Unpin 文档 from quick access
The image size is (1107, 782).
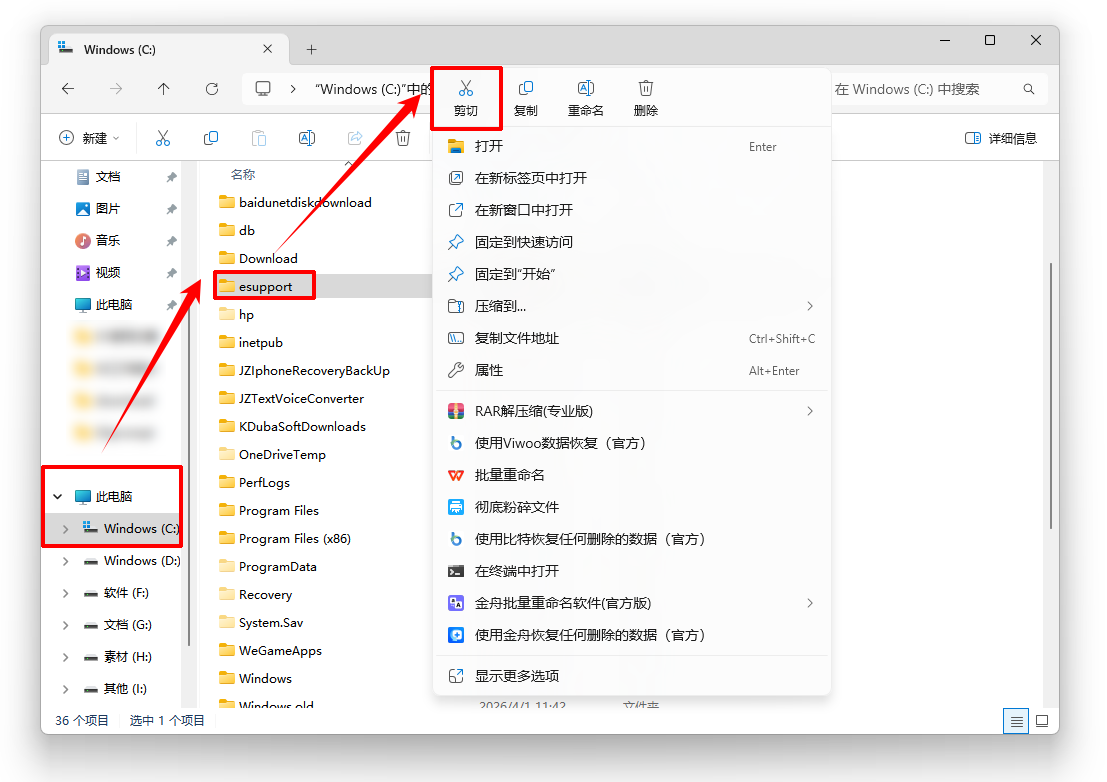[x=171, y=177]
